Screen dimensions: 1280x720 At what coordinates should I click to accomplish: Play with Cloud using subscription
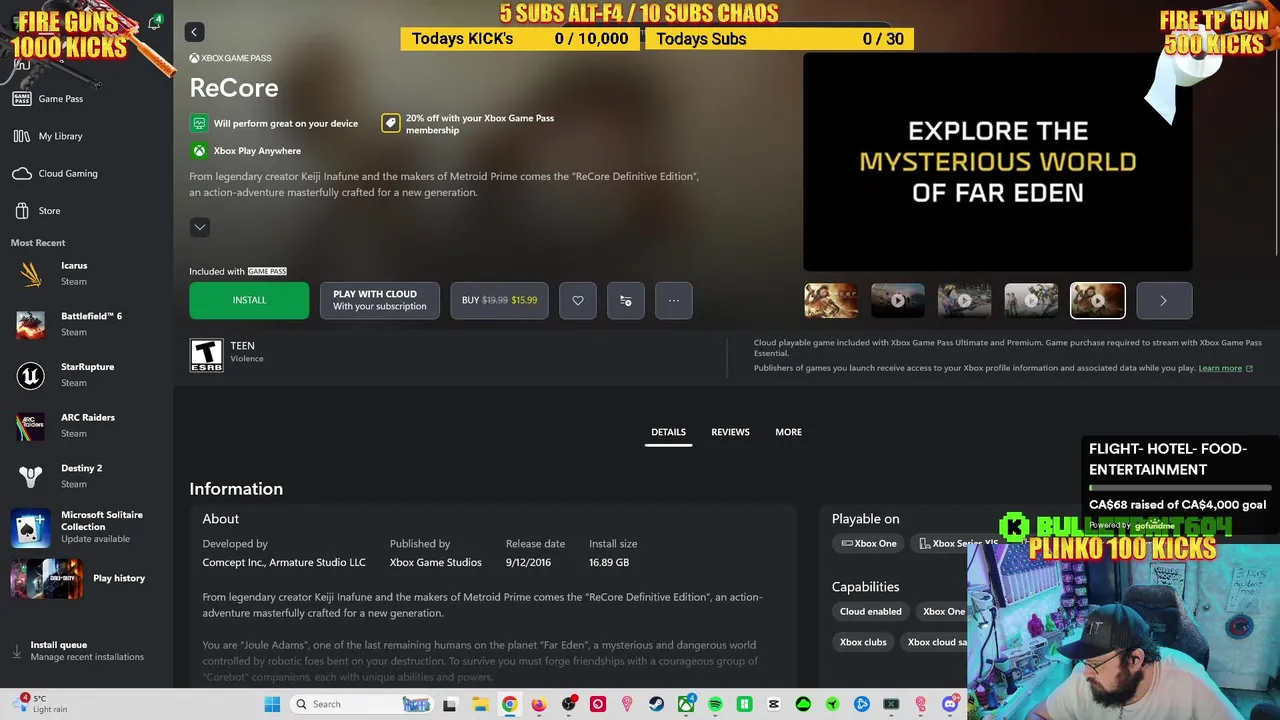coord(380,300)
